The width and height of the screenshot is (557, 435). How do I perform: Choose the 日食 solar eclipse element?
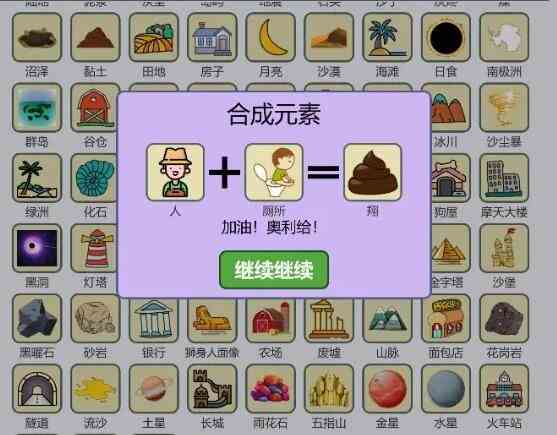[x=446, y=37]
